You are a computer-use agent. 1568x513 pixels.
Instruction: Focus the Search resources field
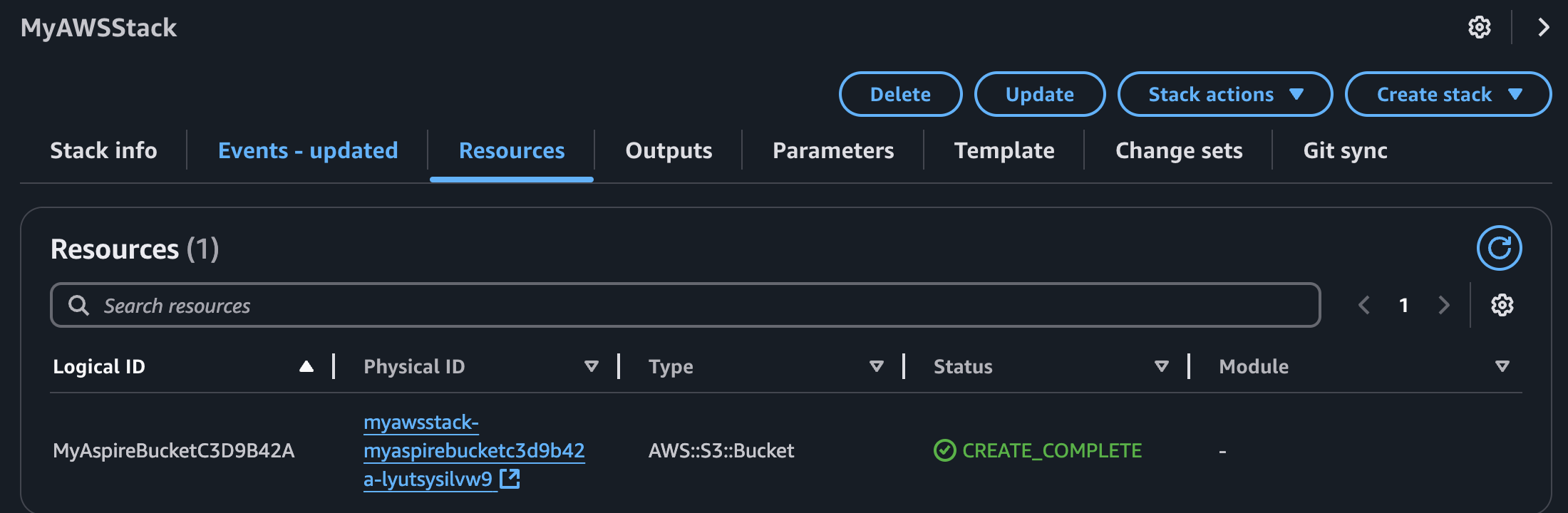click(x=685, y=305)
